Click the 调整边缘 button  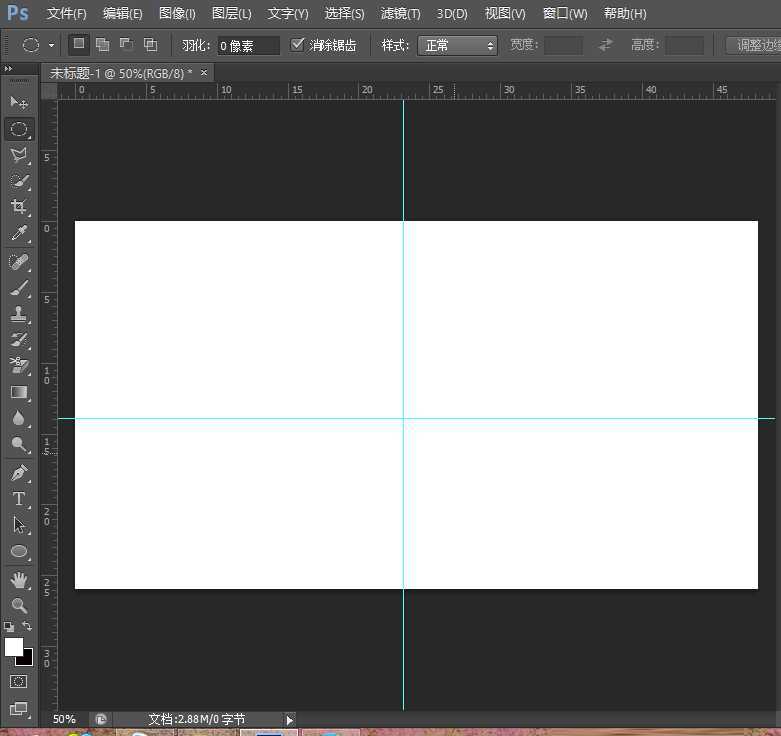pos(756,46)
